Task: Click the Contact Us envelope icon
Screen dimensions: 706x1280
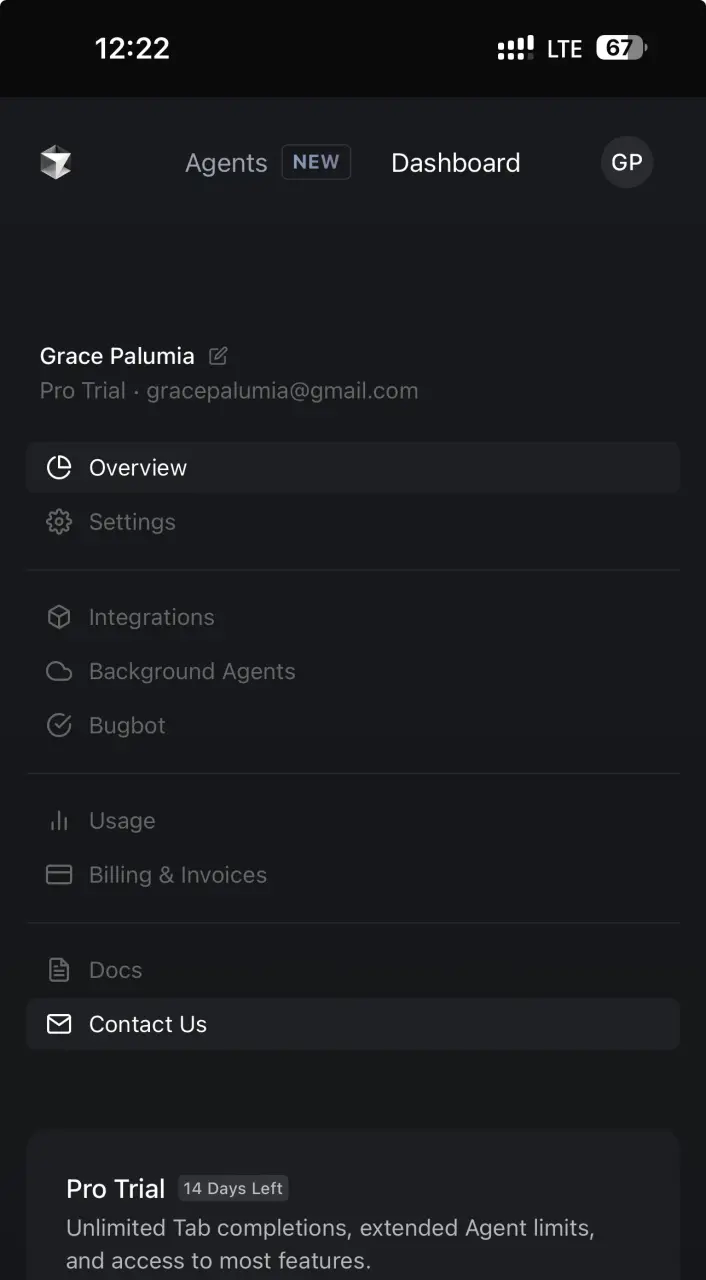Action: tap(59, 1024)
